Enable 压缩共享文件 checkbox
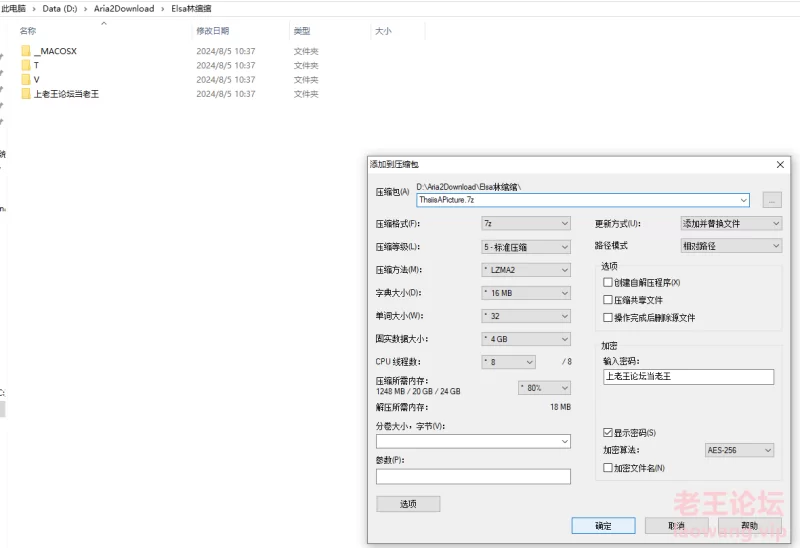Viewport: 800px width, 548px height. point(608,300)
